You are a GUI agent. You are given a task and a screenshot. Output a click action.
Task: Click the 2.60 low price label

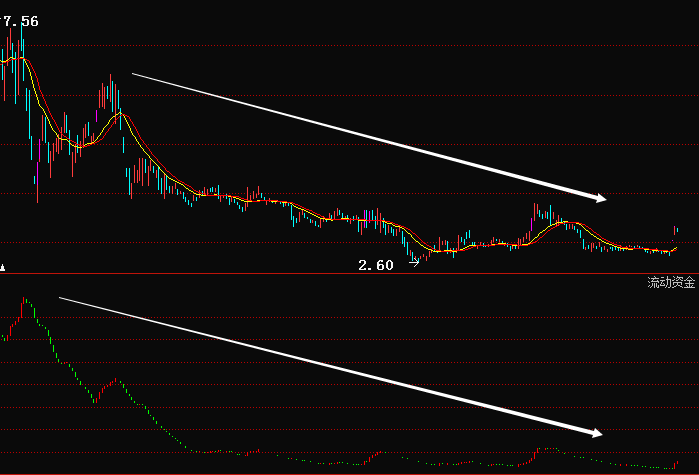[x=376, y=265]
